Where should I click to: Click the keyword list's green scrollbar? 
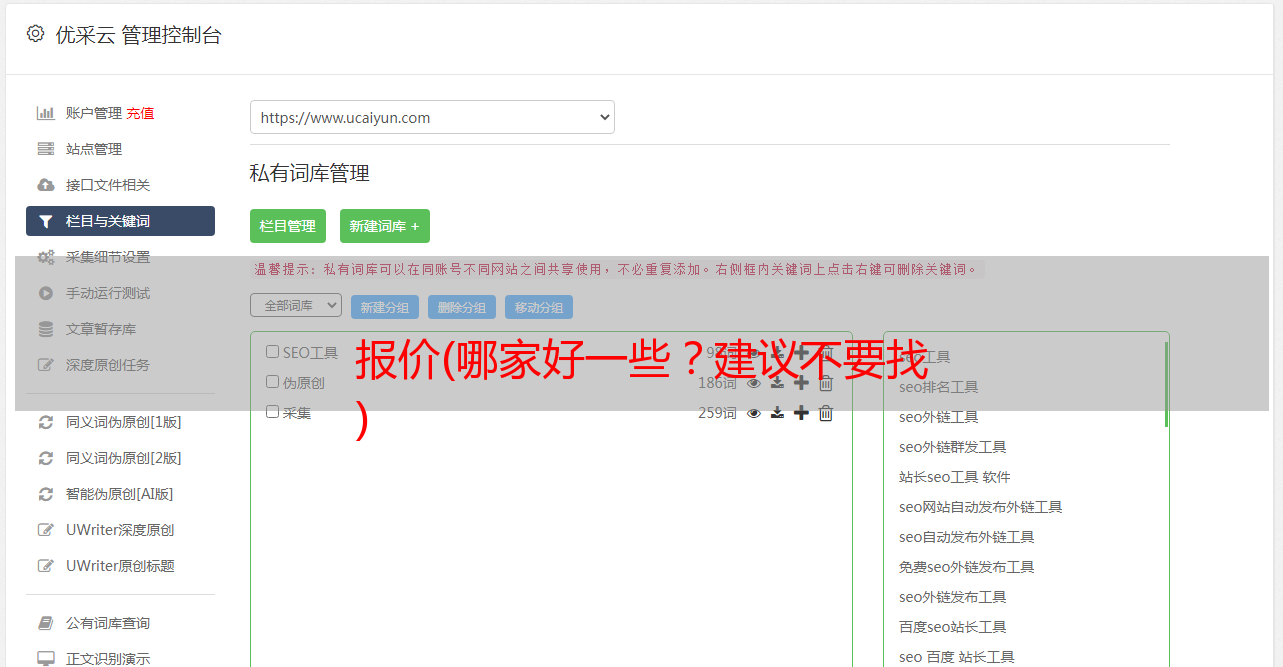1166,385
